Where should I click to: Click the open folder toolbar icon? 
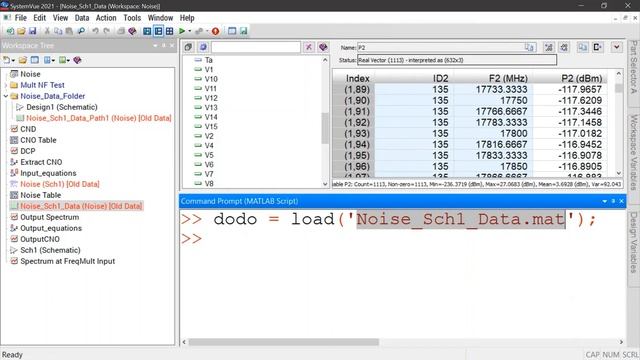(21, 31)
